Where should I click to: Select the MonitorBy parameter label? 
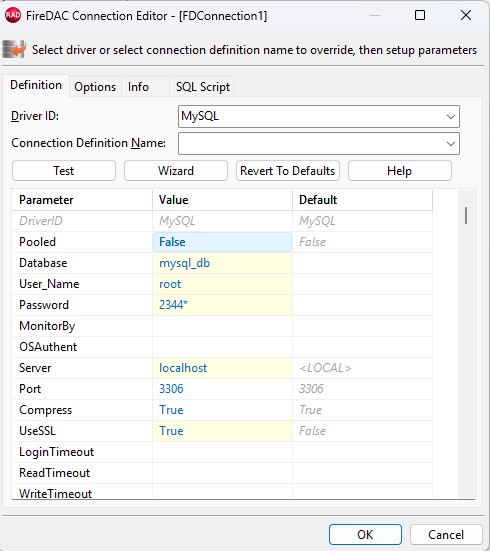point(47,326)
